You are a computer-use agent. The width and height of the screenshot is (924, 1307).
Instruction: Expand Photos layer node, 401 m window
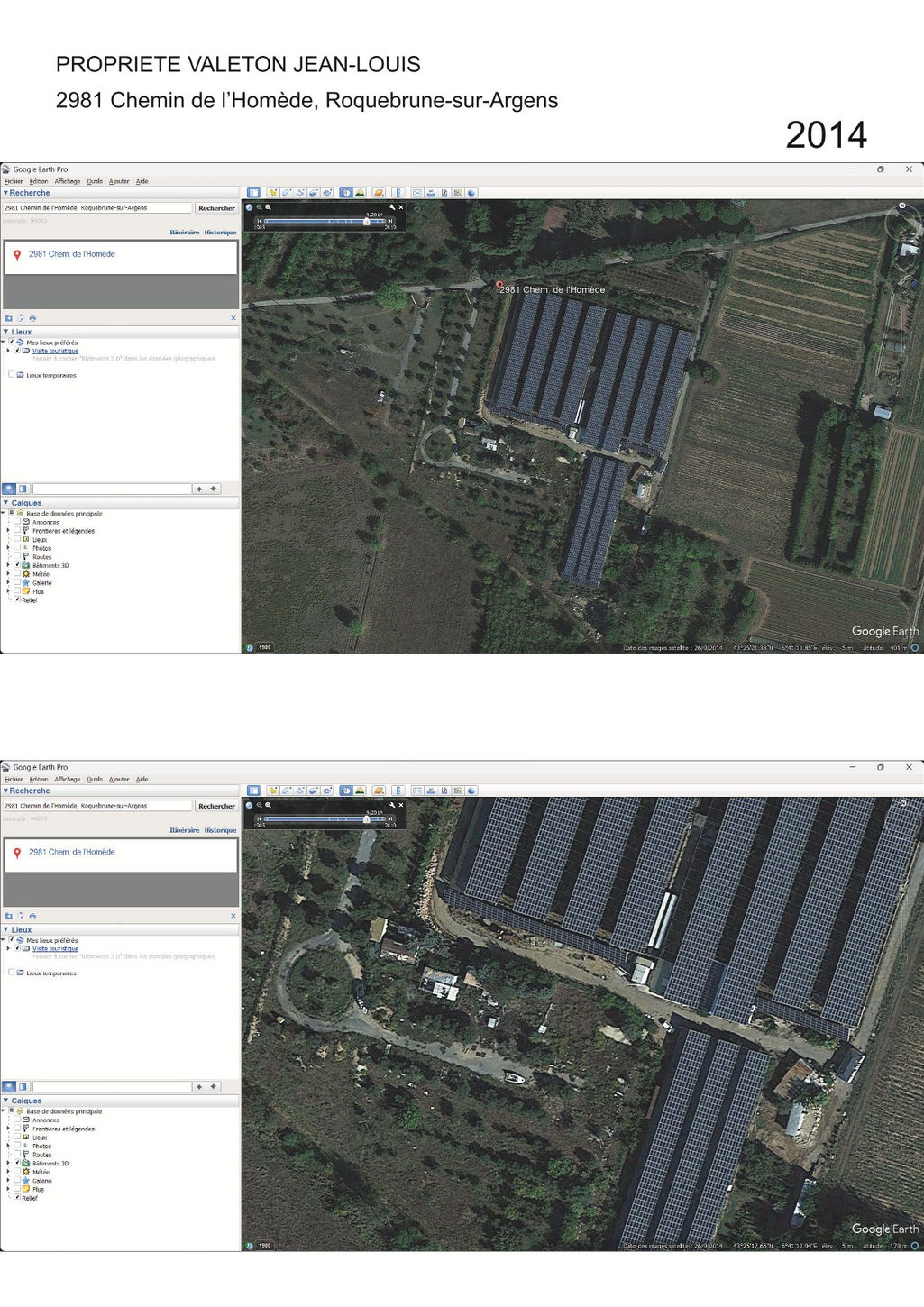[x=8, y=548]
